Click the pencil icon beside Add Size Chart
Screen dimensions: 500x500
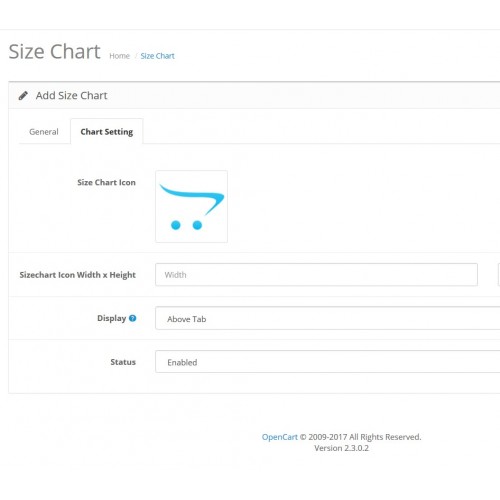tap(23, 96)
